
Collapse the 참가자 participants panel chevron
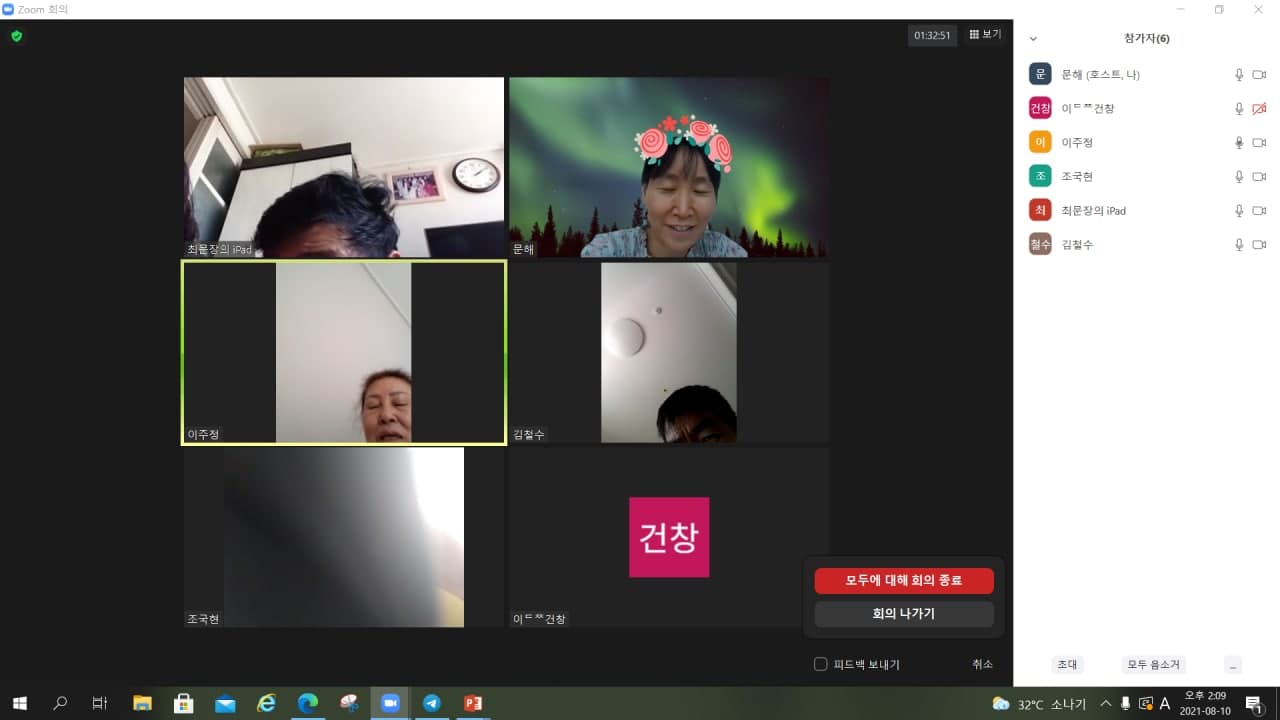1033,39
